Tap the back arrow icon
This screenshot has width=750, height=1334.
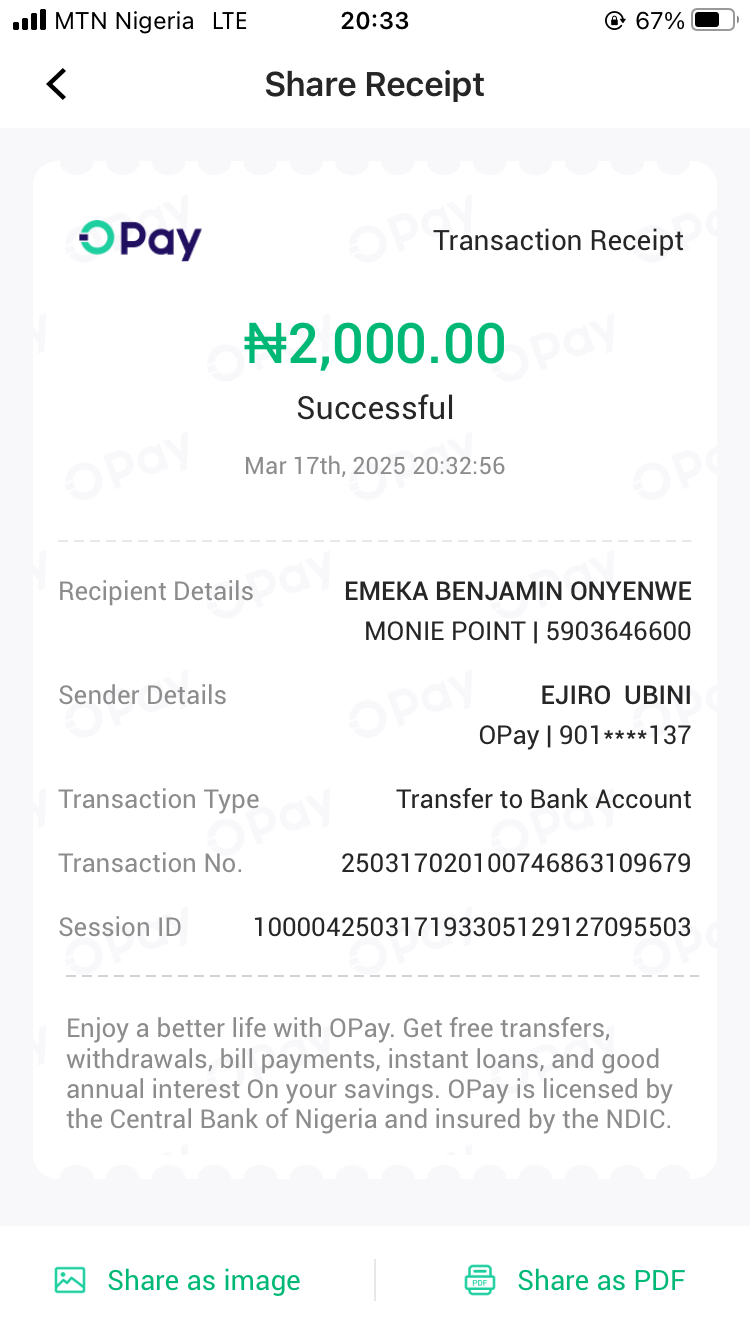point(57,85)
